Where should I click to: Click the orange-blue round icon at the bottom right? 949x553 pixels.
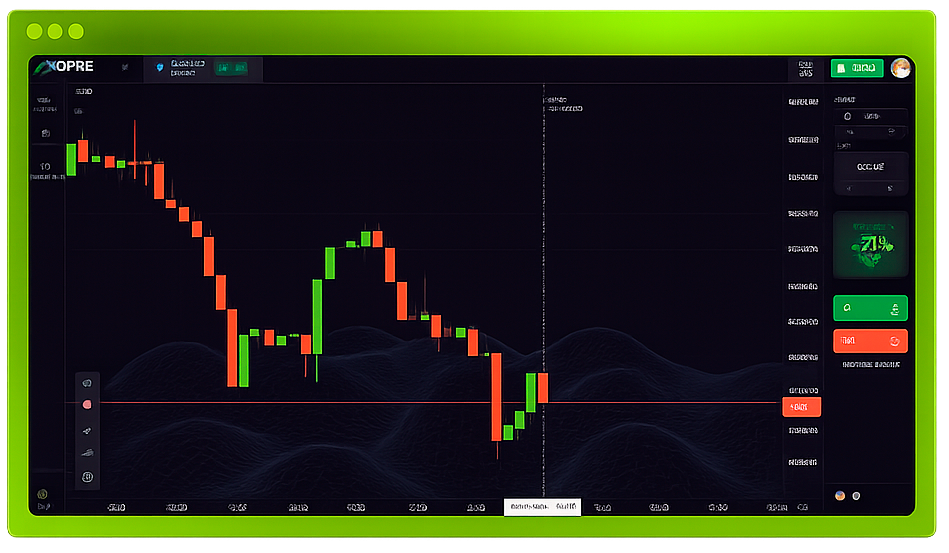pyautogui.click(x=840, y=496)
